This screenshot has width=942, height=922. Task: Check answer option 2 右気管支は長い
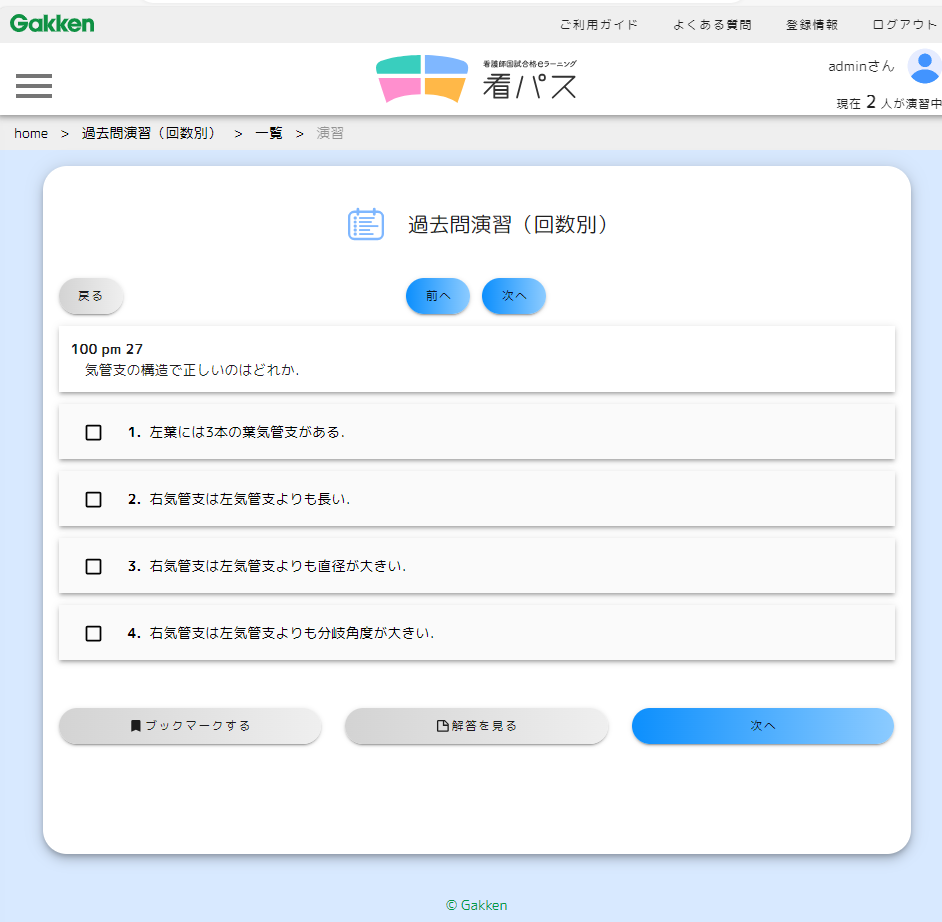point(93,499)
